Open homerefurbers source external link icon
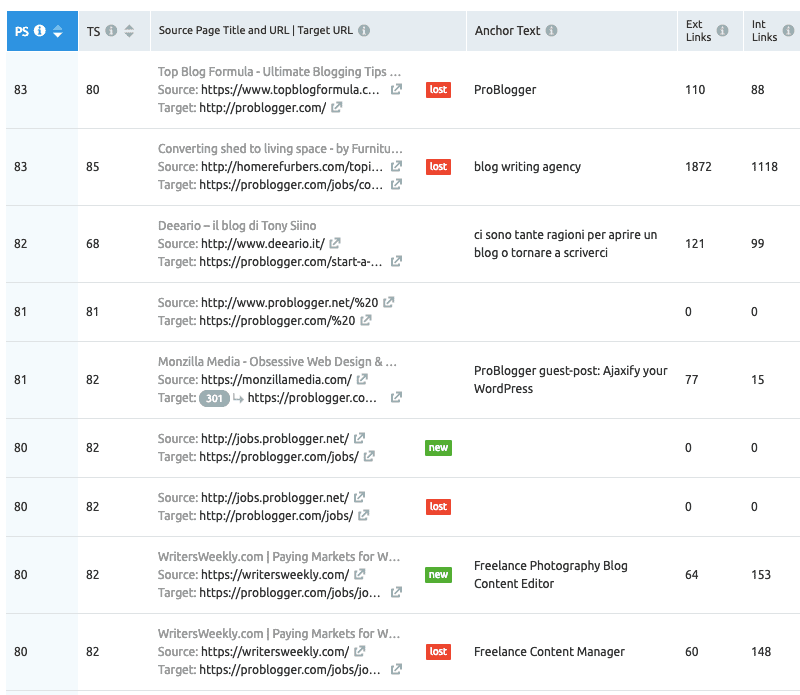 coord(396,166)
